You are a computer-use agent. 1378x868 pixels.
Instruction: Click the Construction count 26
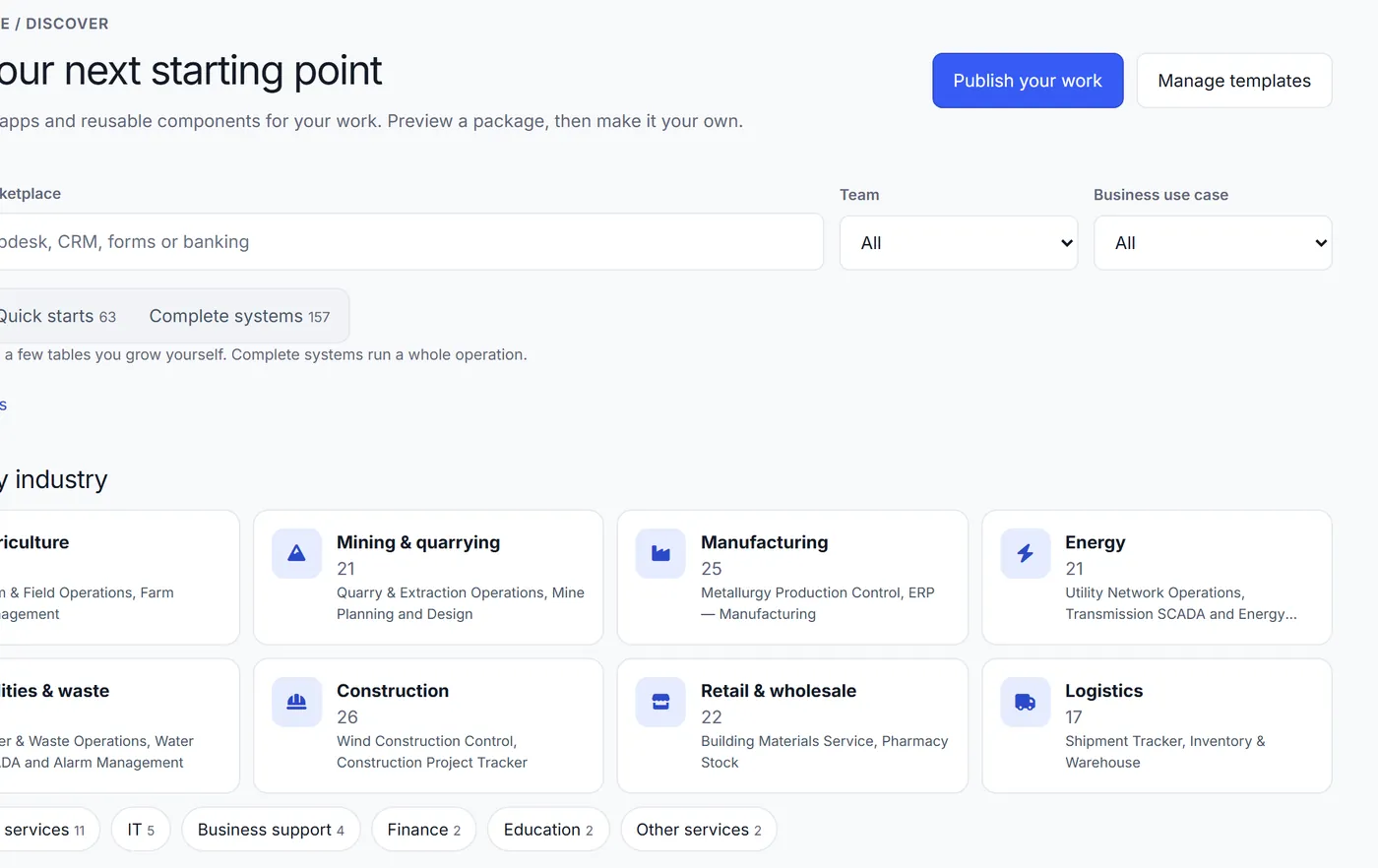(x=347, y=717)
